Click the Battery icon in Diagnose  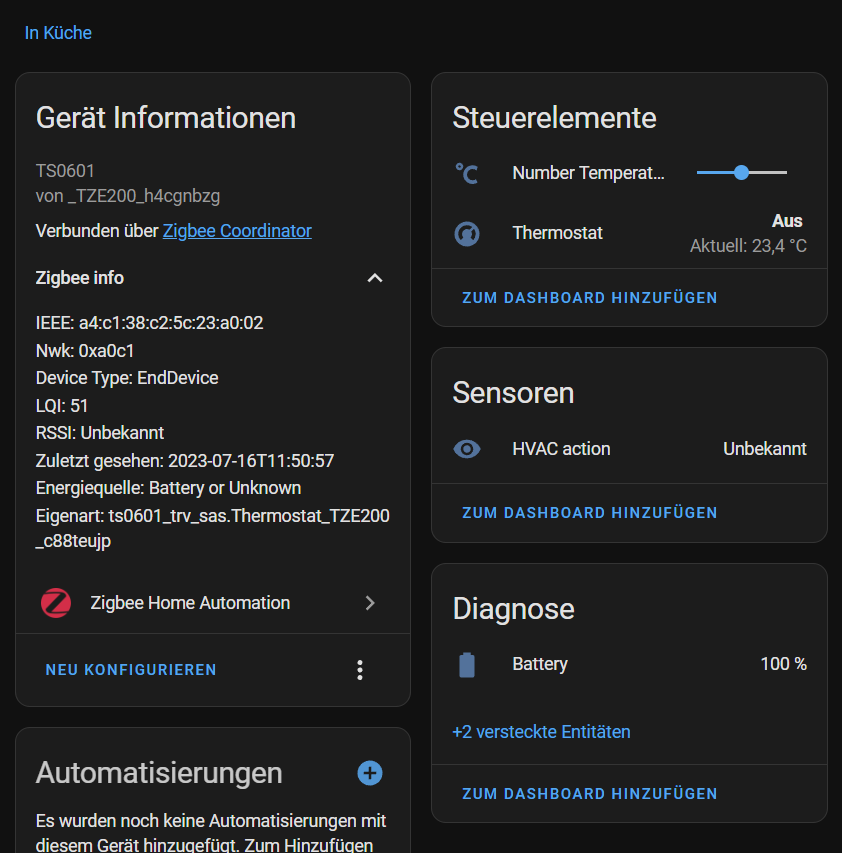466,663
